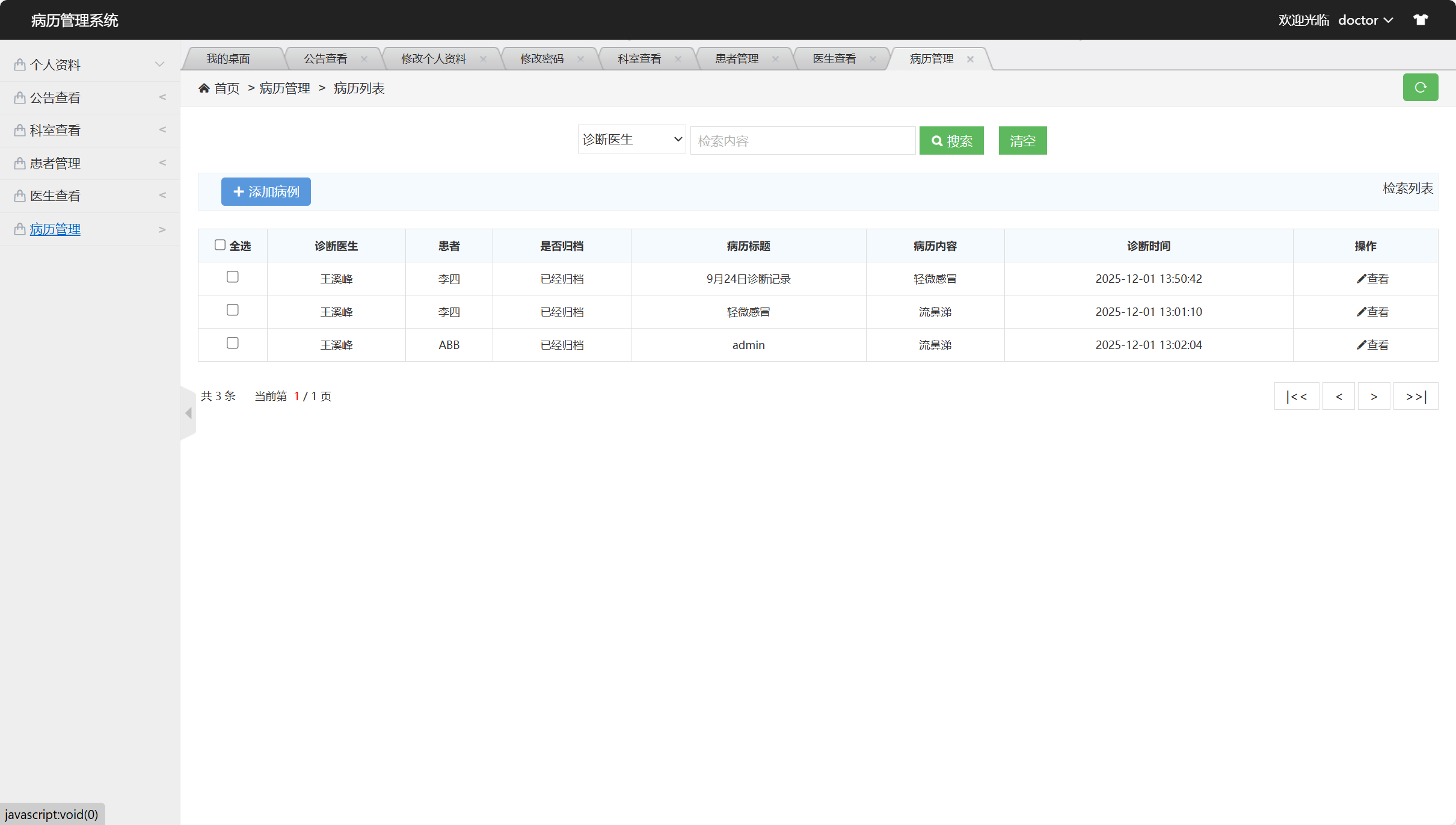Click the 检索内容 search input field
Viewport: 1456px width, 825px height.
click(802, 141)
